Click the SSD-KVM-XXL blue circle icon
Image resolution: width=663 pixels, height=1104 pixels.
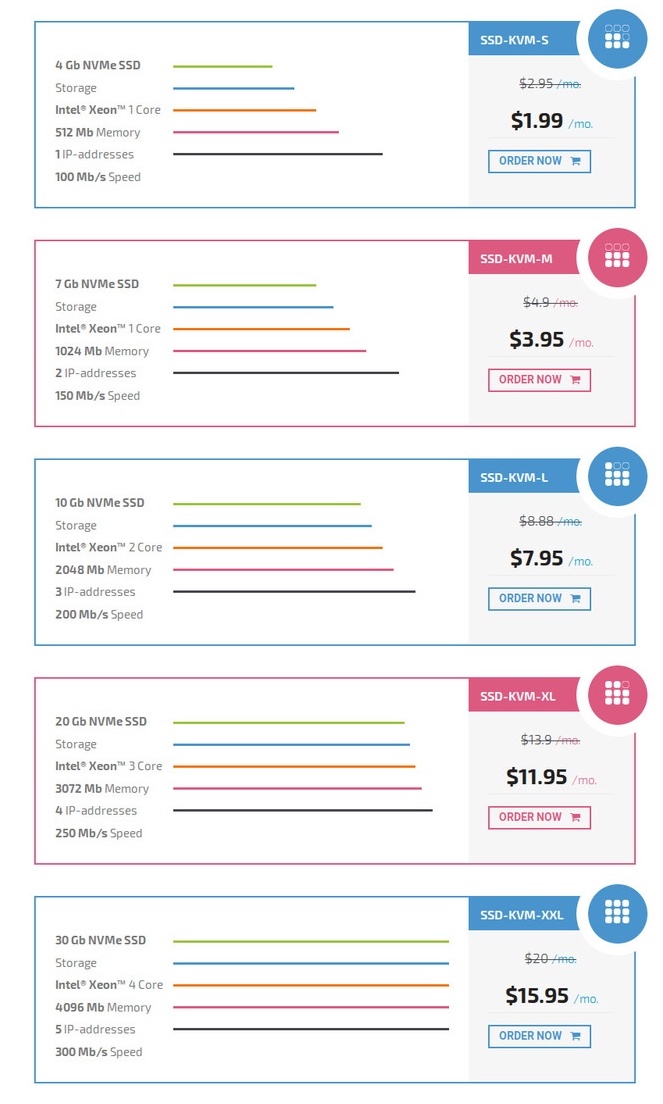coord(617,914)
